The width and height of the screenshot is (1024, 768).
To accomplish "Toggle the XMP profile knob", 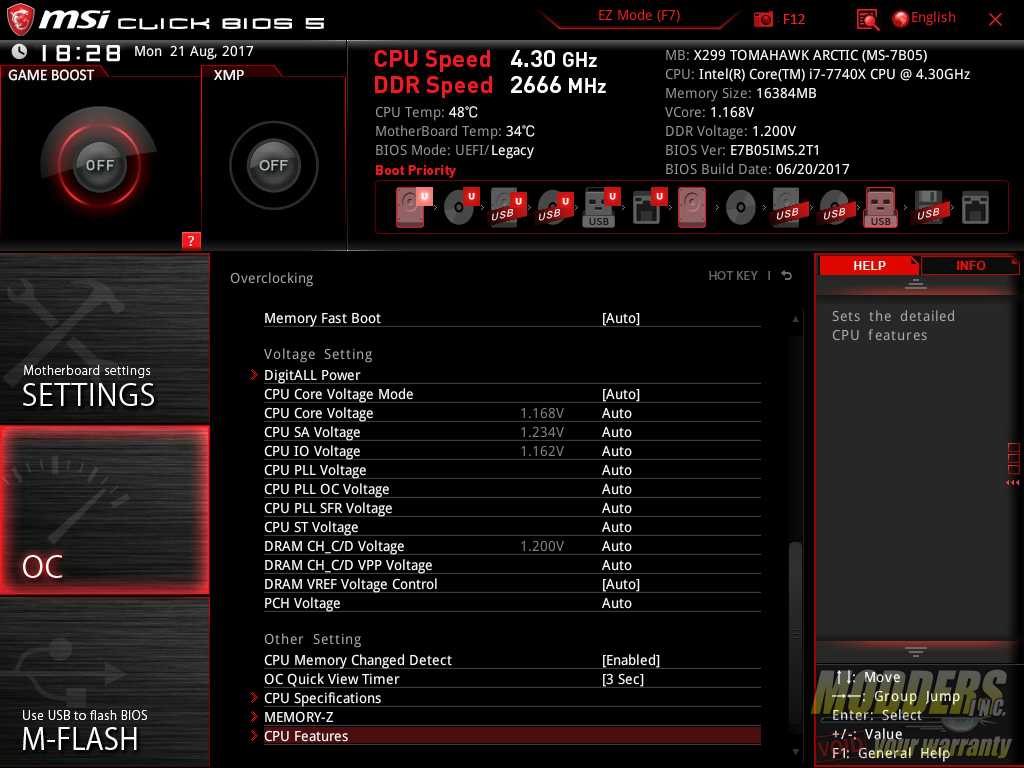I will (x=274, y=165).
